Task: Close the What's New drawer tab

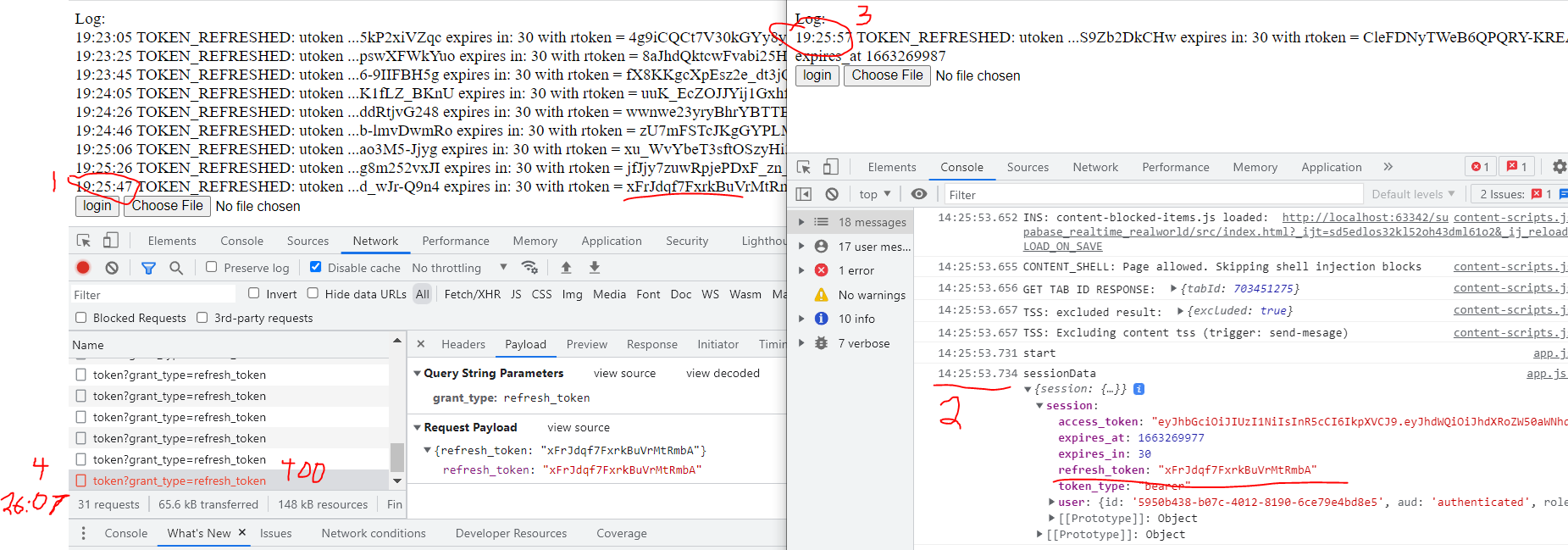Action: click(241, 532)
